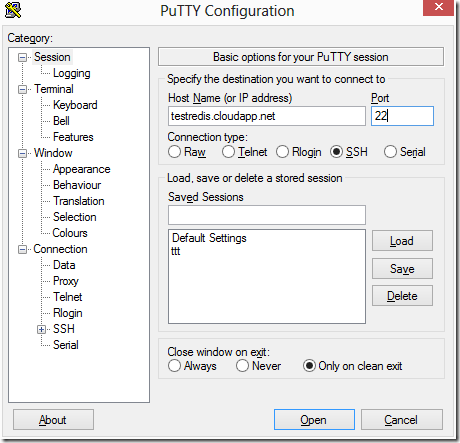Close the PuTTY Configuration window
This screenshot has width=460, height=443.
[x=439, y=7]
